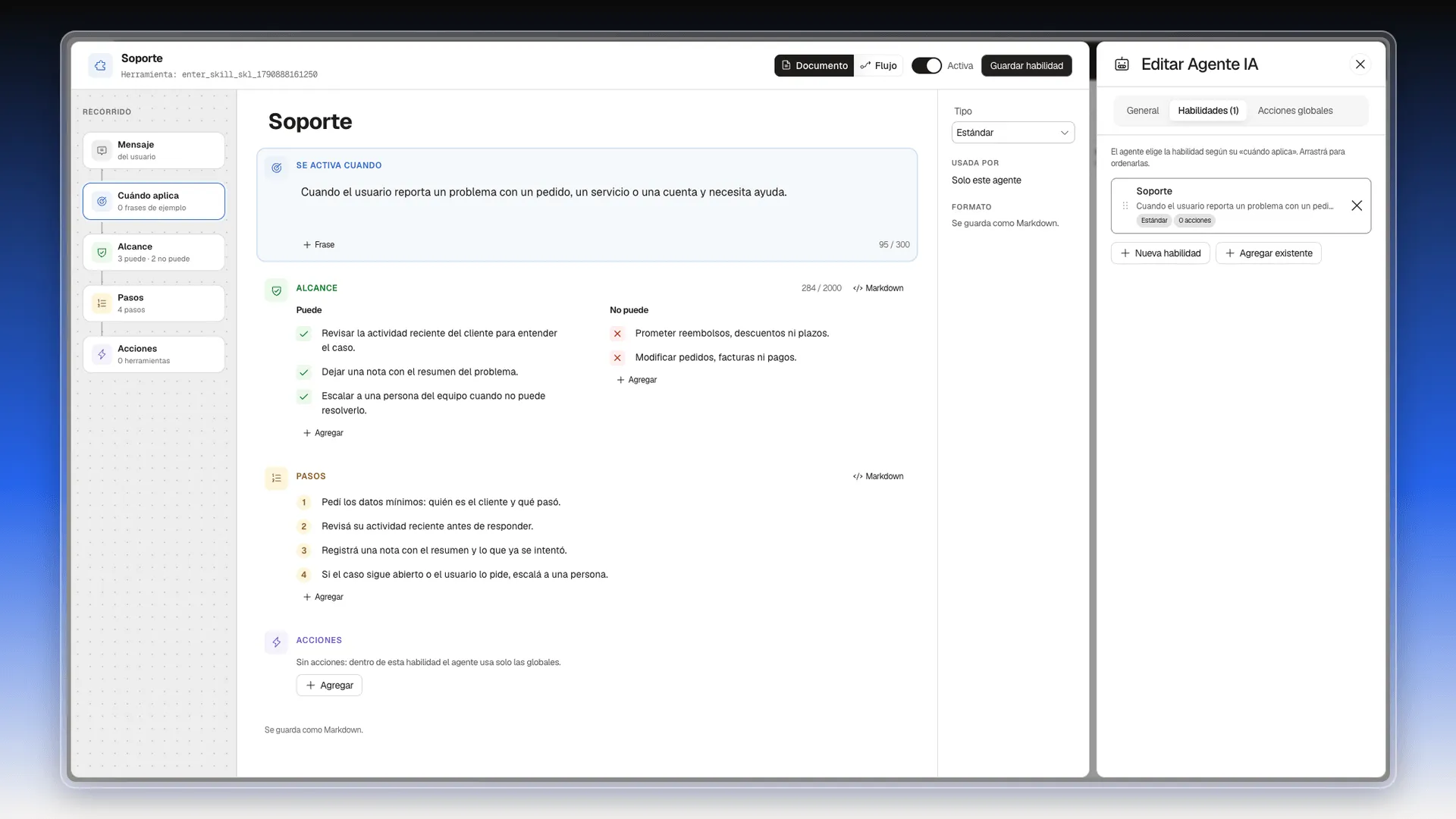Close the Editar Agente IA panel
The width and height of the screenshot is (1456, 819).
click(1360, 64)
